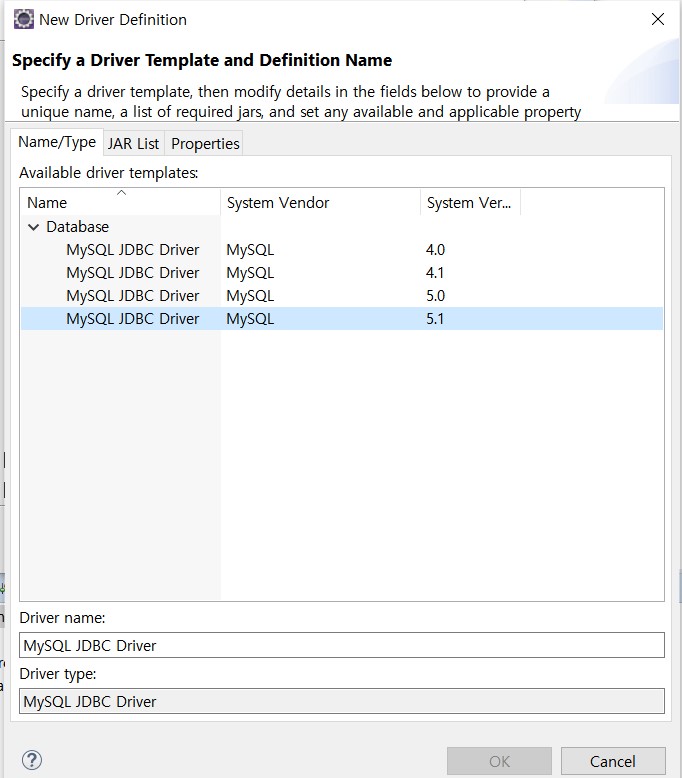This screenshot has width=682, height=778.
Task: Sort by the Name column header
Action: 121,202
